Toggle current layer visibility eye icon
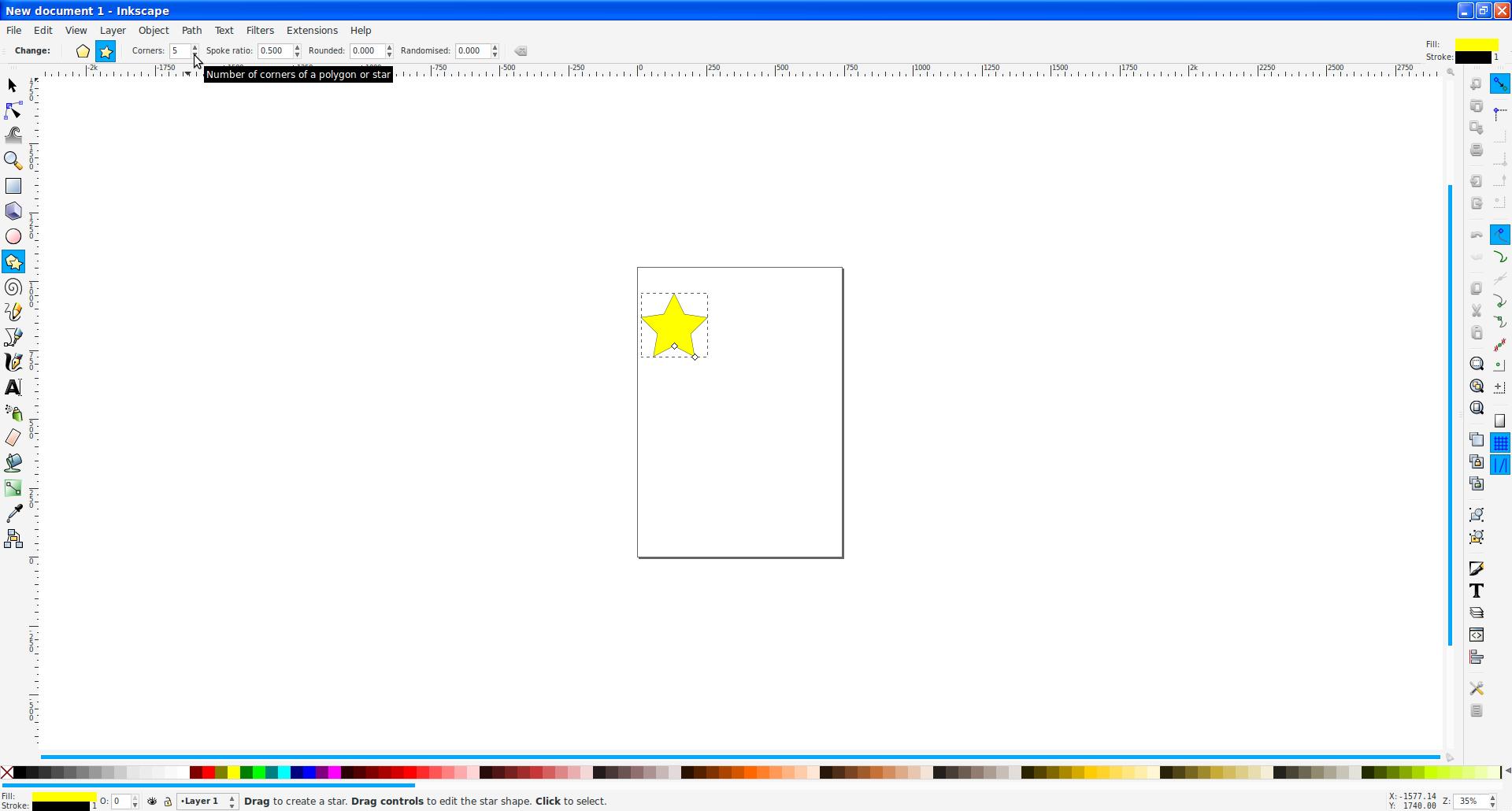Viewport: 1512px width, 811px height. click(x=152, y=802)
